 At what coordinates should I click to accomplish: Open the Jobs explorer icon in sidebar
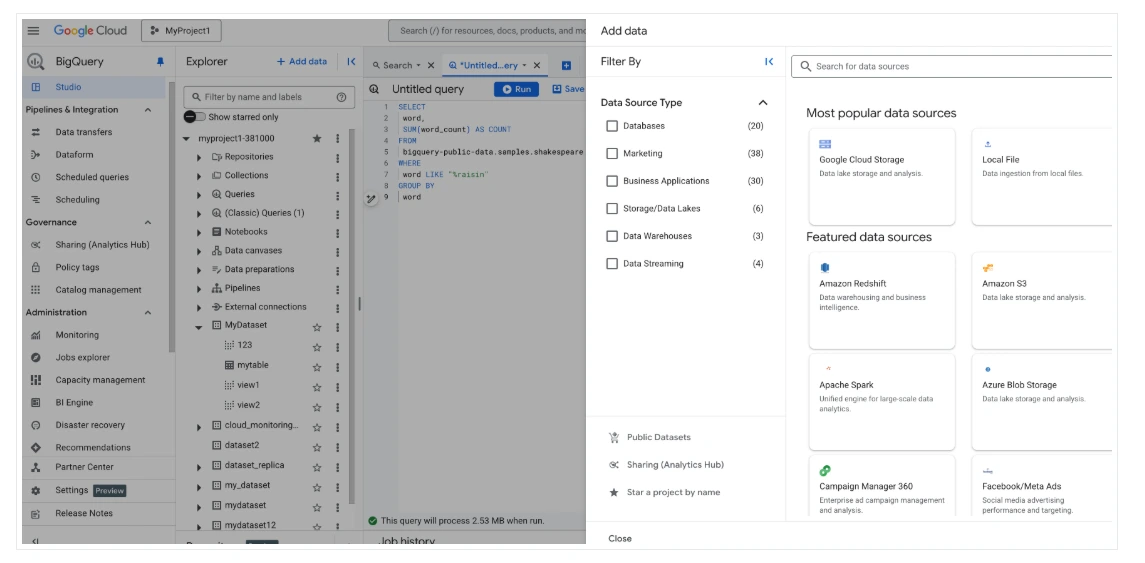coord(36,357)
